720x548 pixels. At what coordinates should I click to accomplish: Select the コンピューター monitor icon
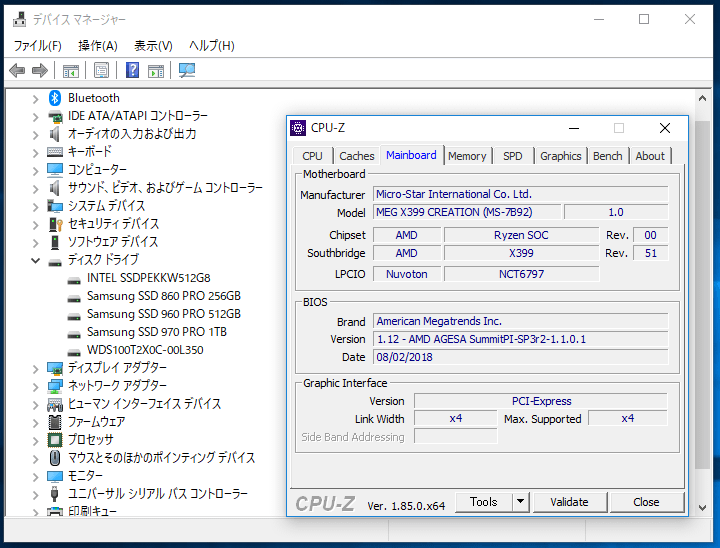pyautogui.click(x=55, y=170)
